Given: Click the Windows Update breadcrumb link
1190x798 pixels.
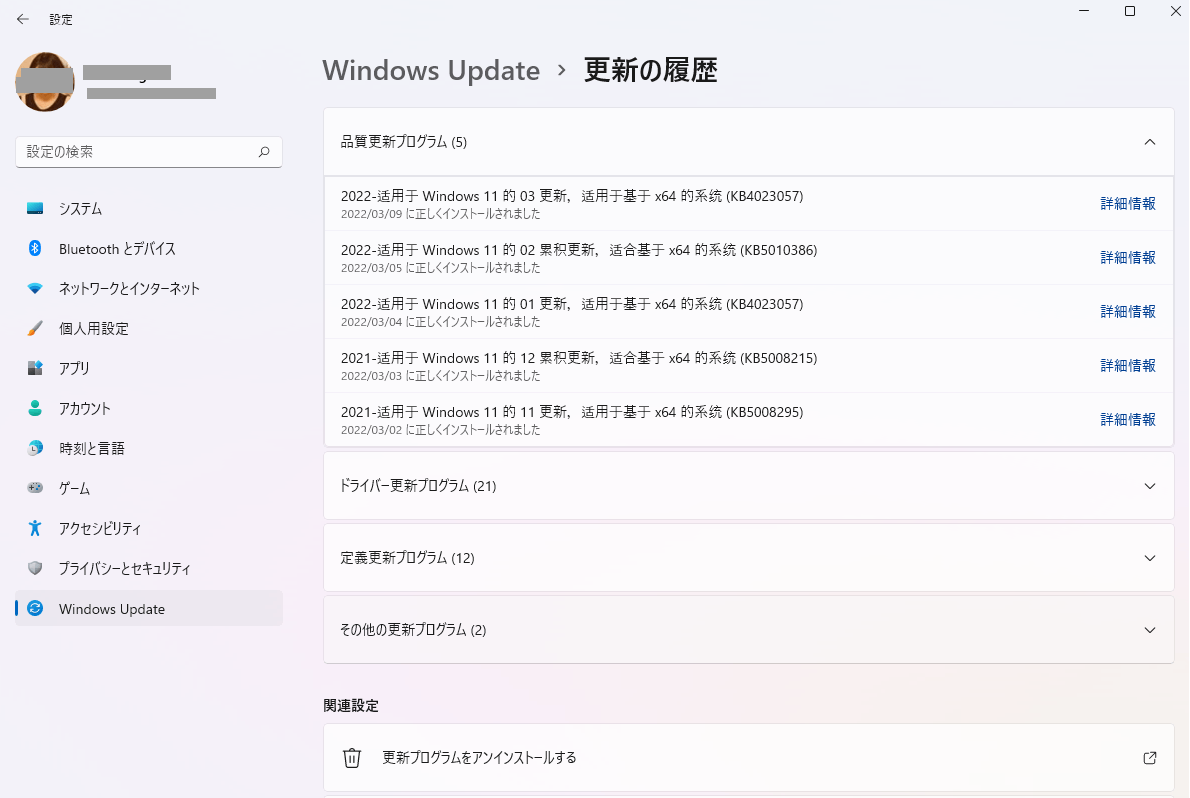Looking at the screenshot, I should coord(431,70).
